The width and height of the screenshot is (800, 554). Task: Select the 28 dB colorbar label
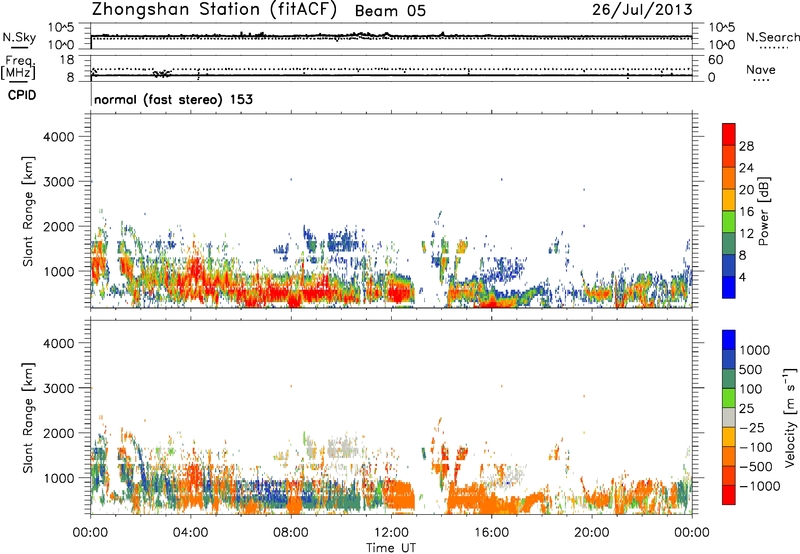(x=746, y=146)
